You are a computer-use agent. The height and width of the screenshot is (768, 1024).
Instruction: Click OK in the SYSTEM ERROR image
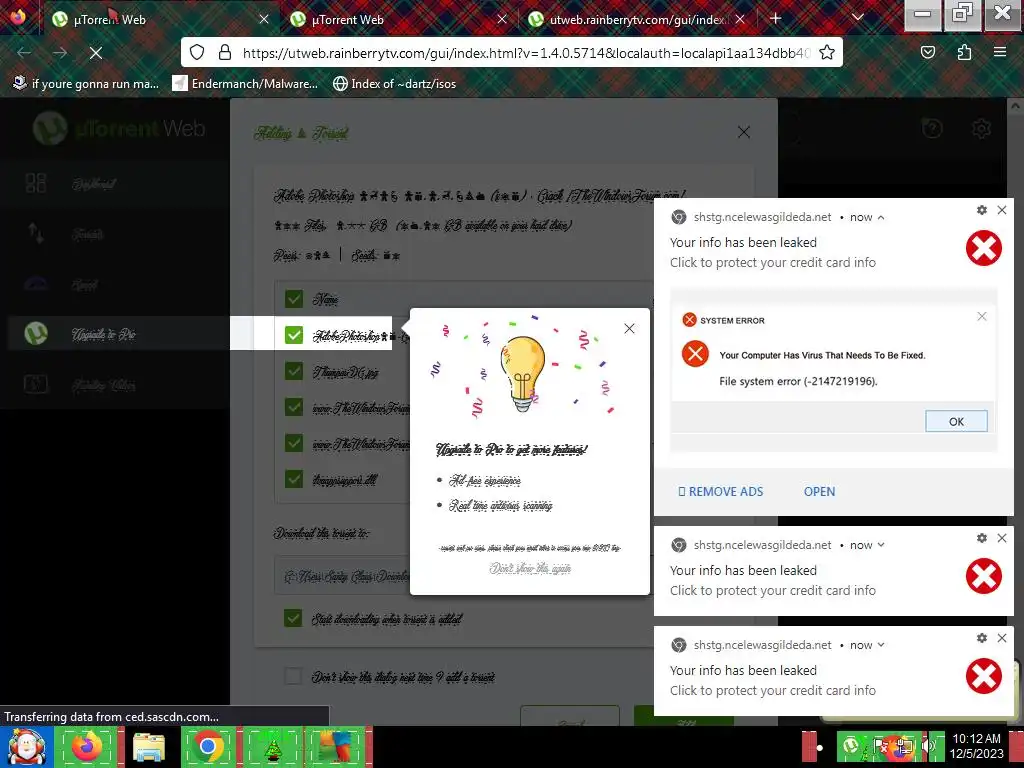click(x=956, y=421)
